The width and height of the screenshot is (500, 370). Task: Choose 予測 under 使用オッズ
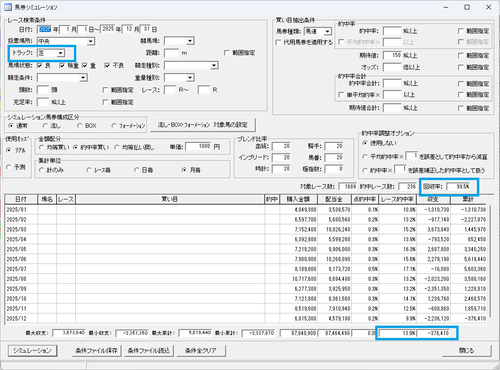click(x=9, y=167)
